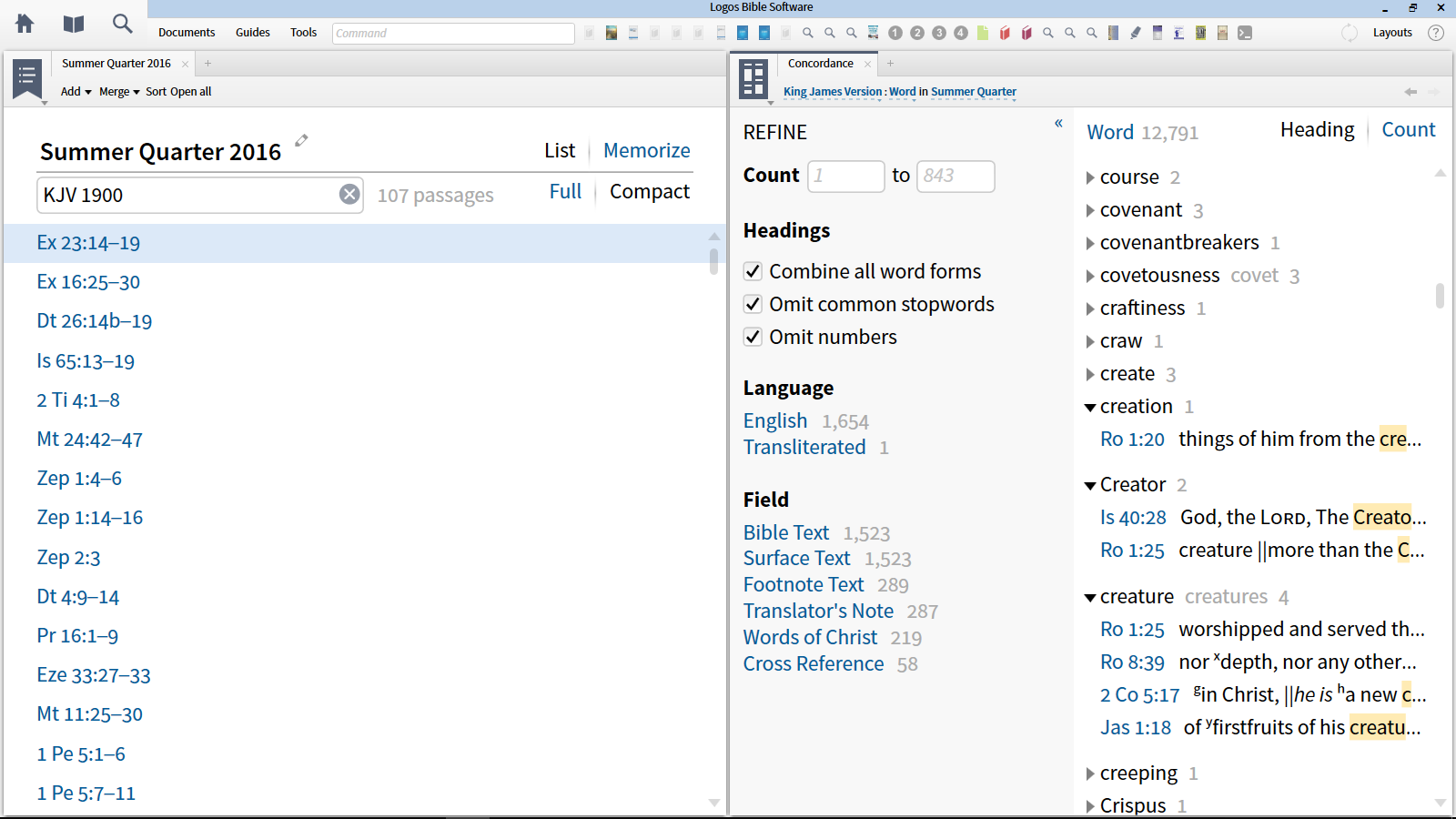Image resolution: width=1456 pixels, height=819 pixels.
Task: Open the Passage List panel menu icon
Action: (27, 79)
